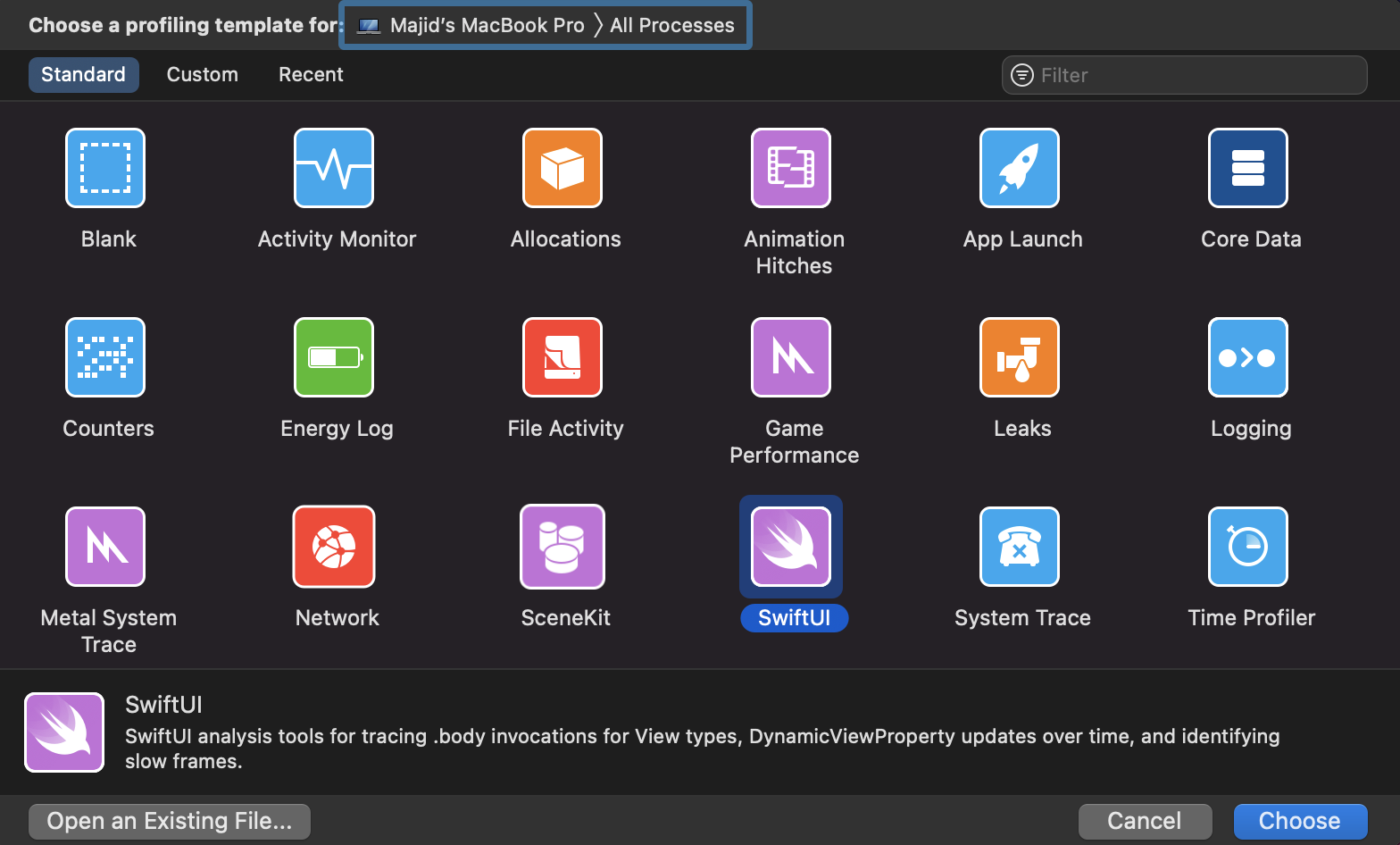The height and width of the screenshot is (845, 1400).
Task: Click the Energy Log label
Action: pyautogui.click(x=337, y=429)
